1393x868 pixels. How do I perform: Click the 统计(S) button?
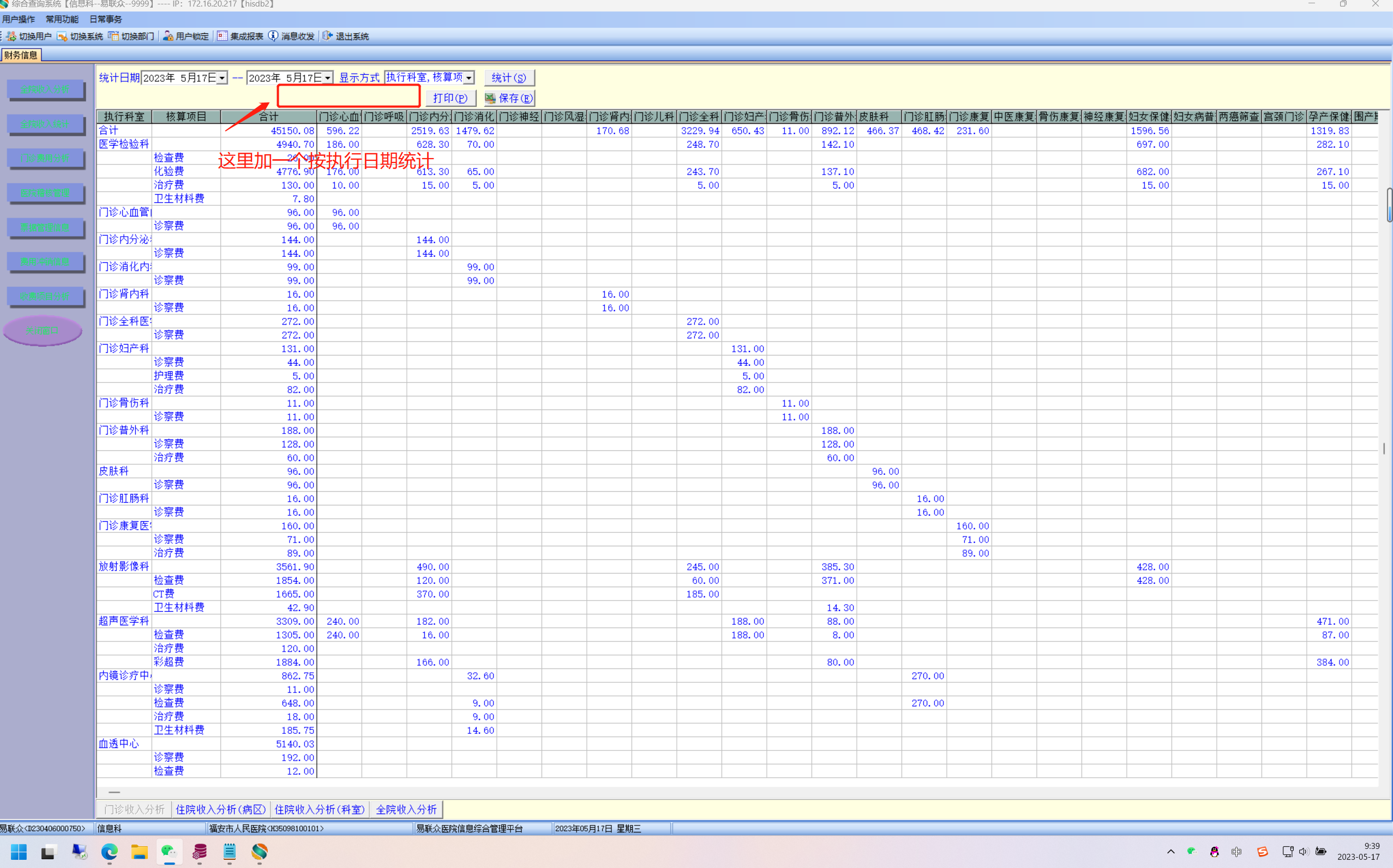coord(509,78)
